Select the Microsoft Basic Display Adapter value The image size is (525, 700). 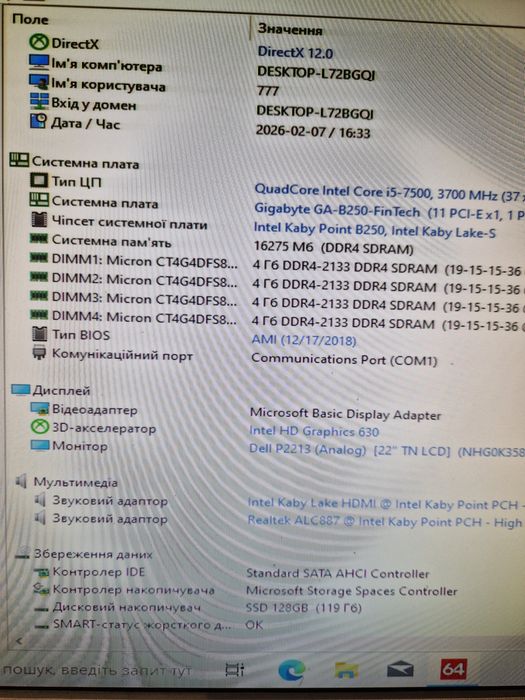[x=345, y=413]
